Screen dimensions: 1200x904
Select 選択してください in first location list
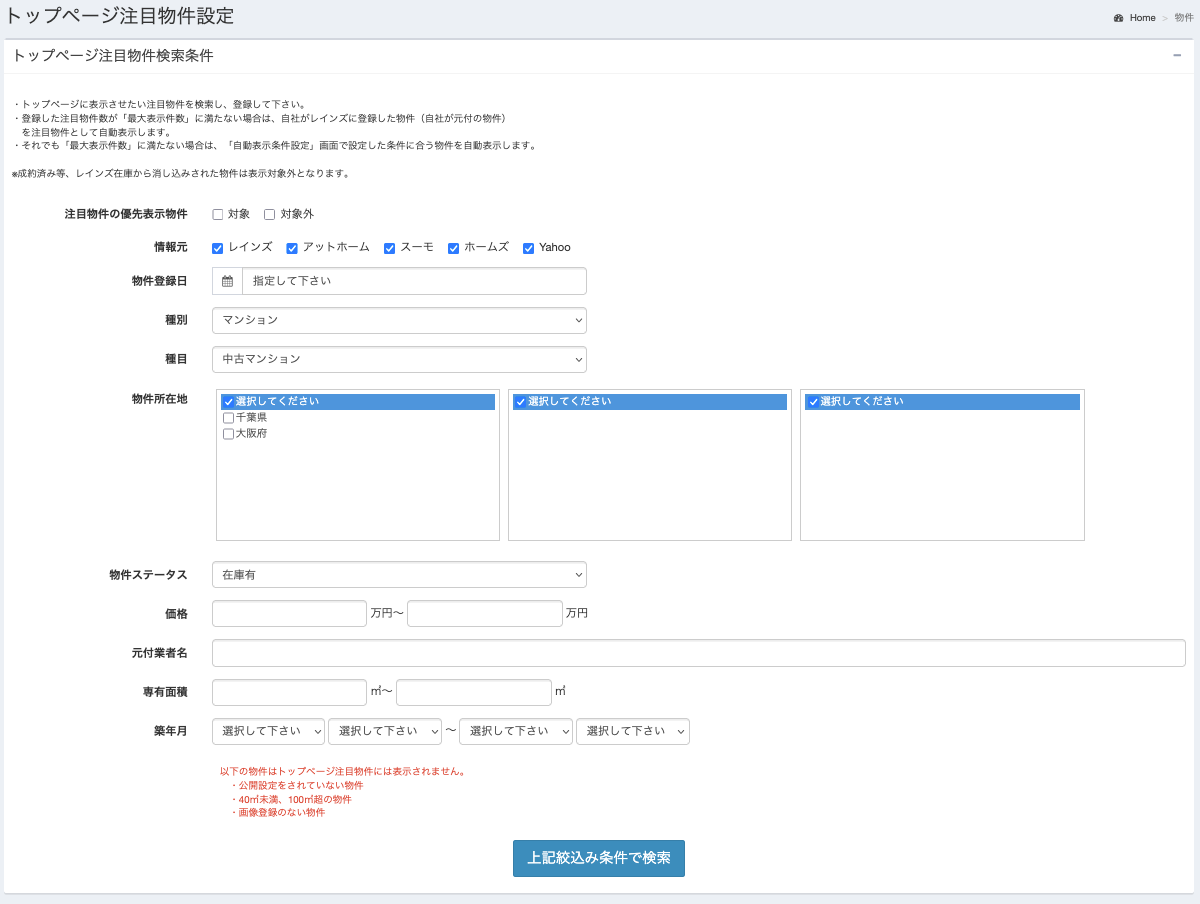click(x=358, y=402)
